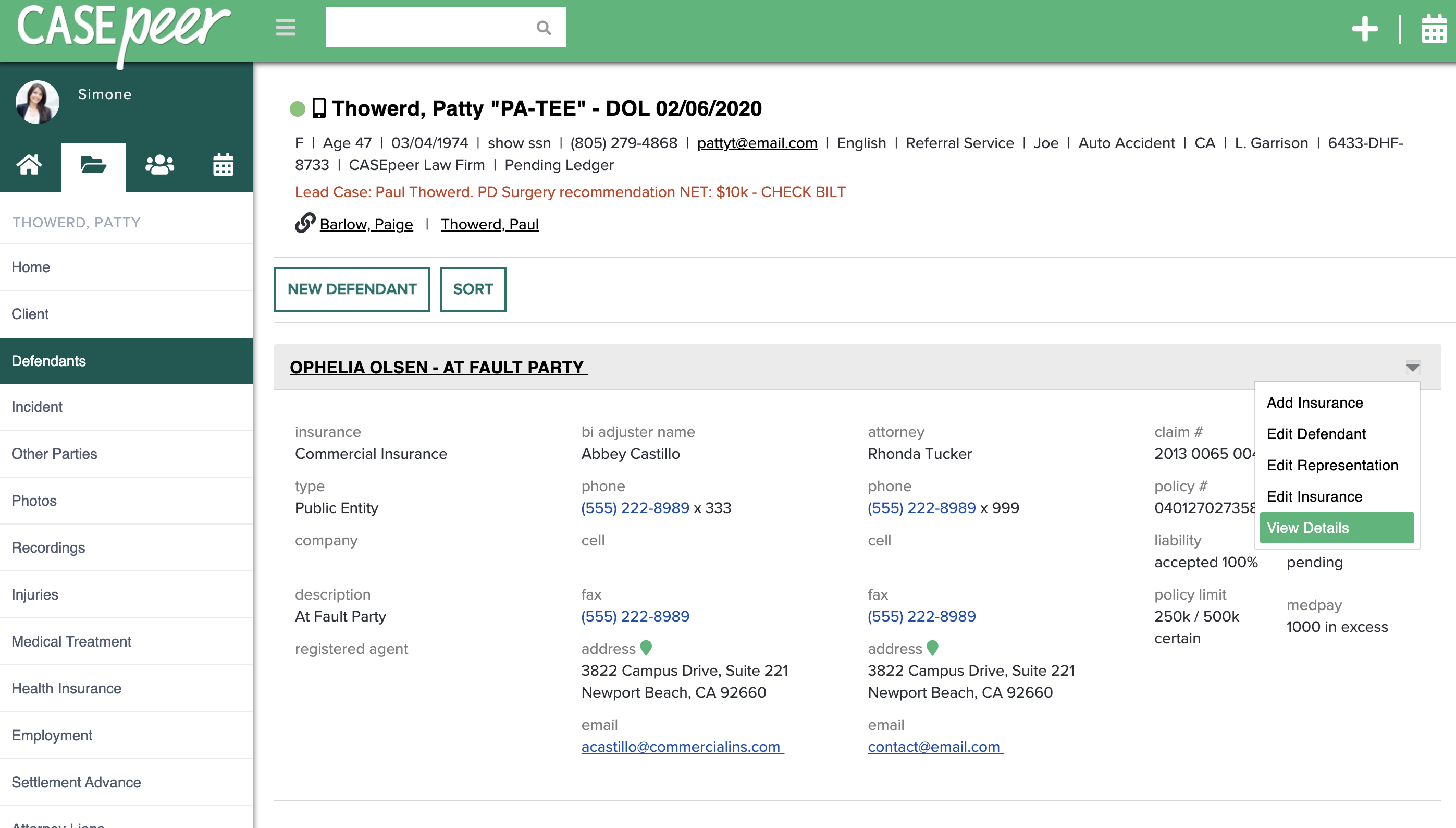The height and width of the screenshot is (828, 1456).
Task: Open contacts via the people icon in sidebar
Action: tap(158, 165)
